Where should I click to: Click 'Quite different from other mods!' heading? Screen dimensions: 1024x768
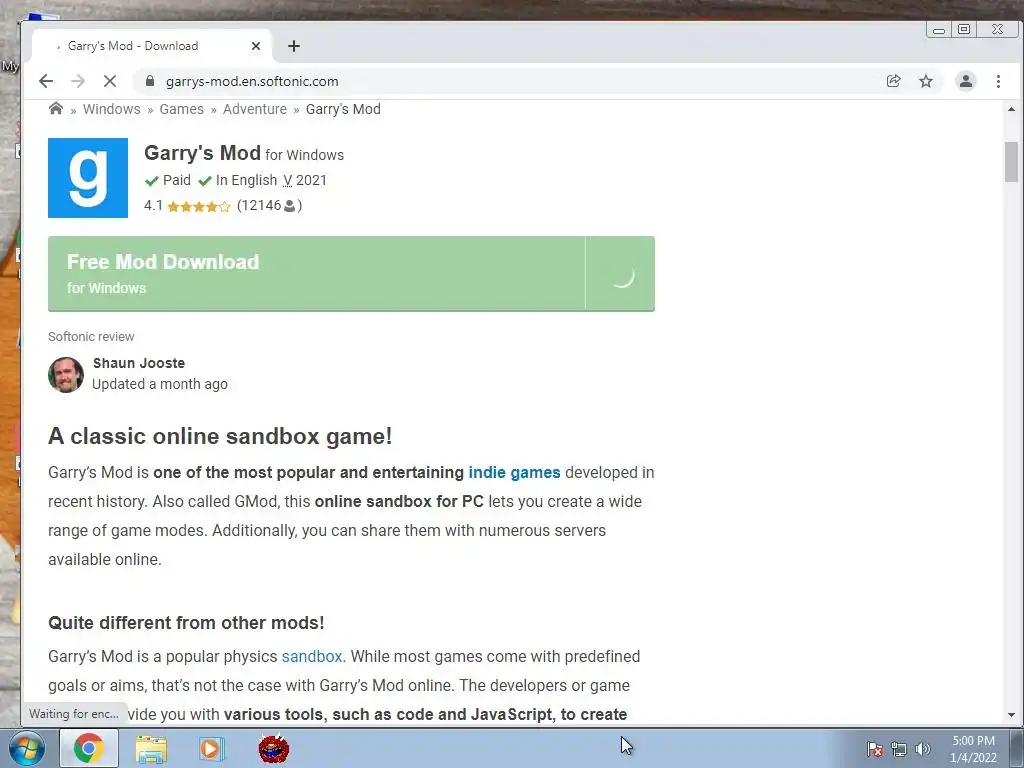pos(186,622)
